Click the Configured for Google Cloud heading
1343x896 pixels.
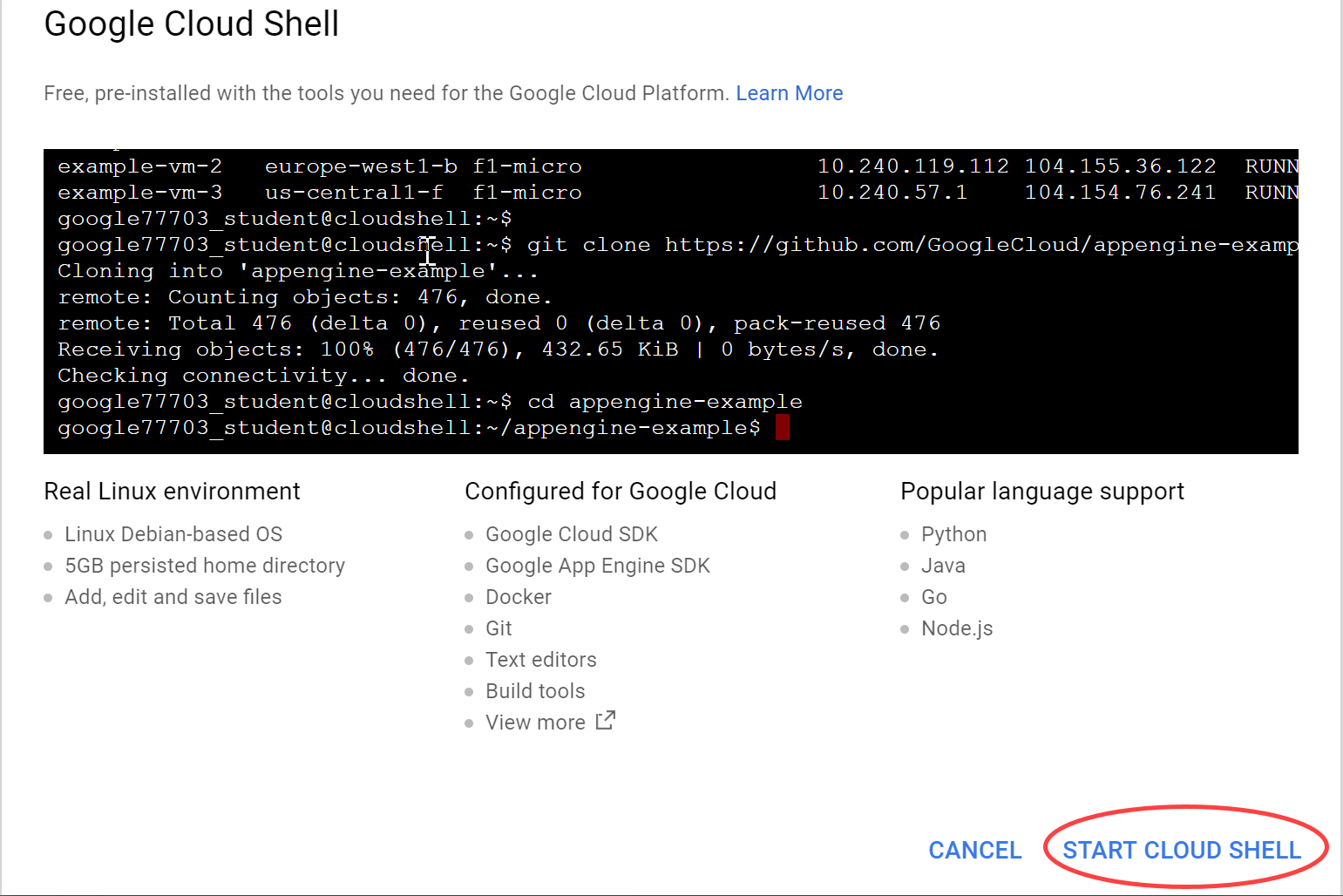(621, 492)
